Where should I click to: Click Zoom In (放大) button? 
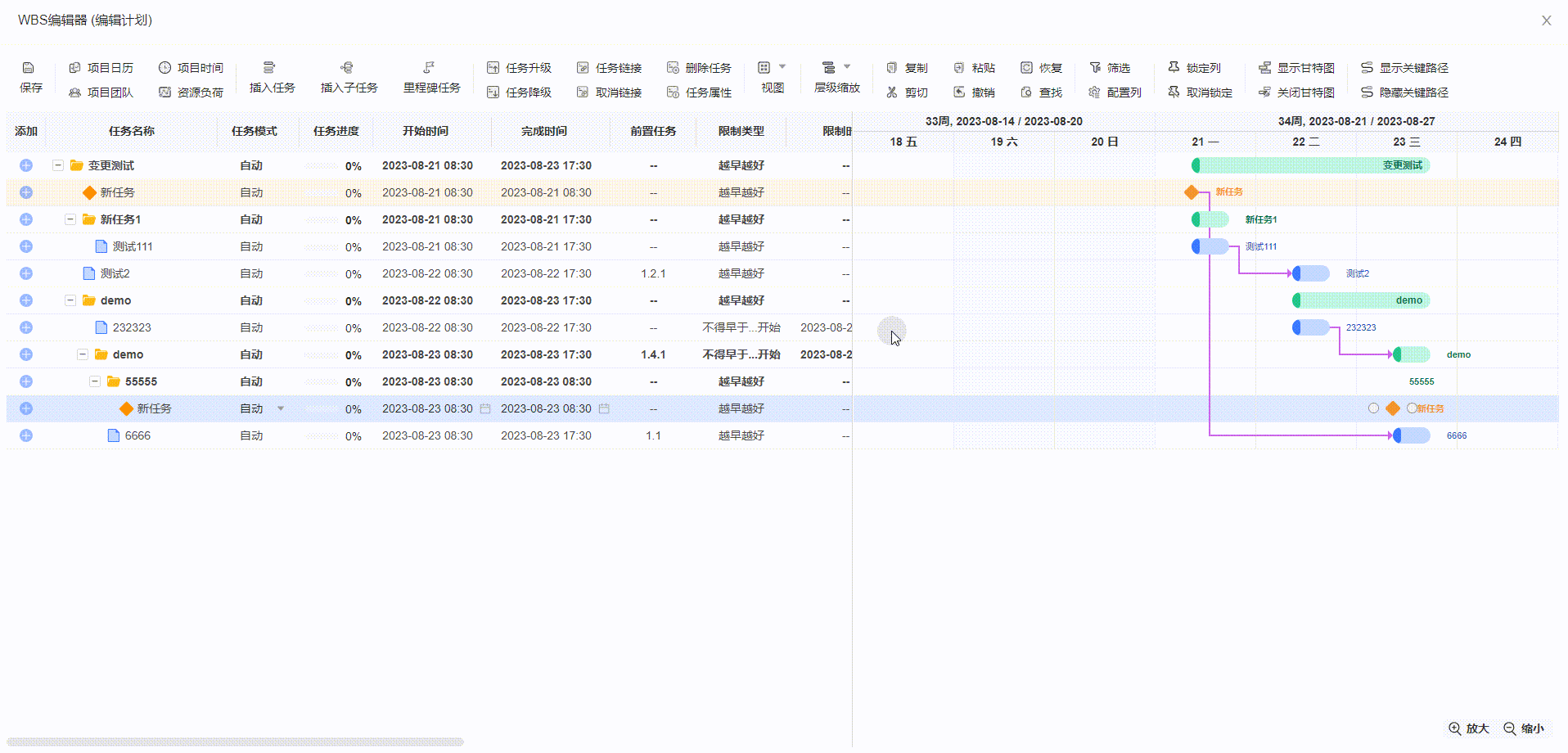(1468, 728)
